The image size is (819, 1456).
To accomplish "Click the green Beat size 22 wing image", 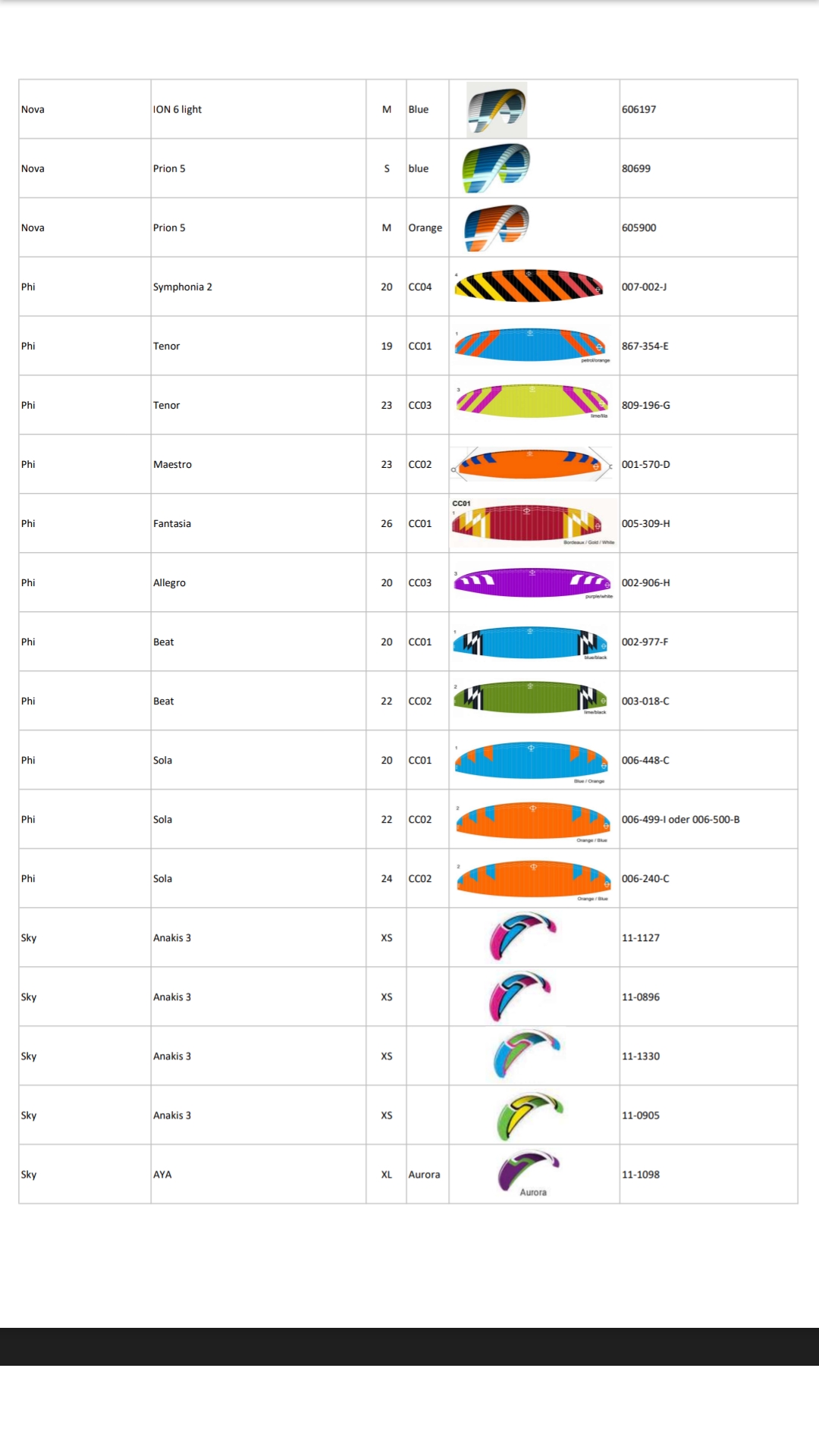I will click(x=530, y=698).
